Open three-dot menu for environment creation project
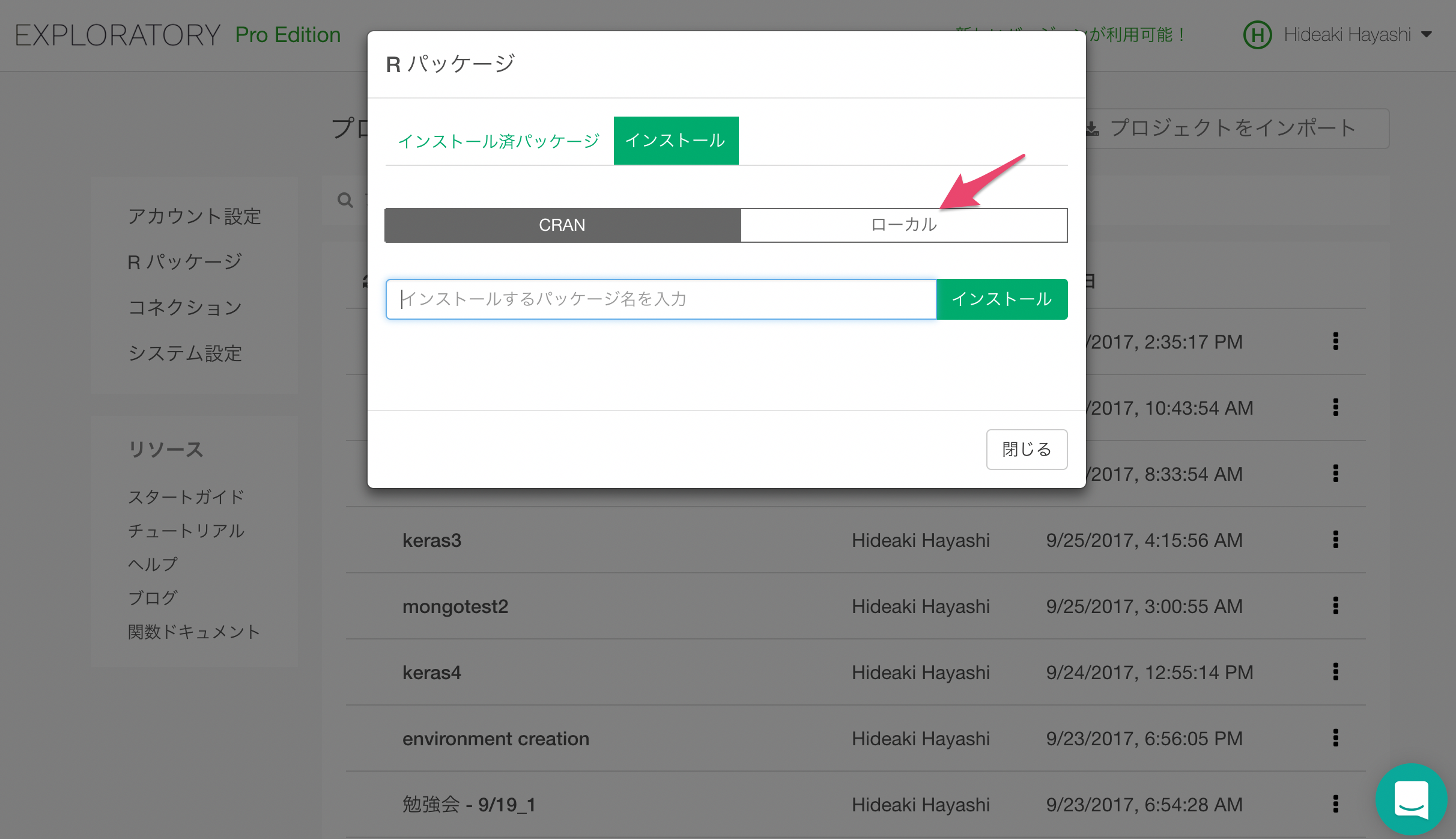The width and height of the screenshot is (1456, 839). pyautogui.click(x=1335, y=738)
